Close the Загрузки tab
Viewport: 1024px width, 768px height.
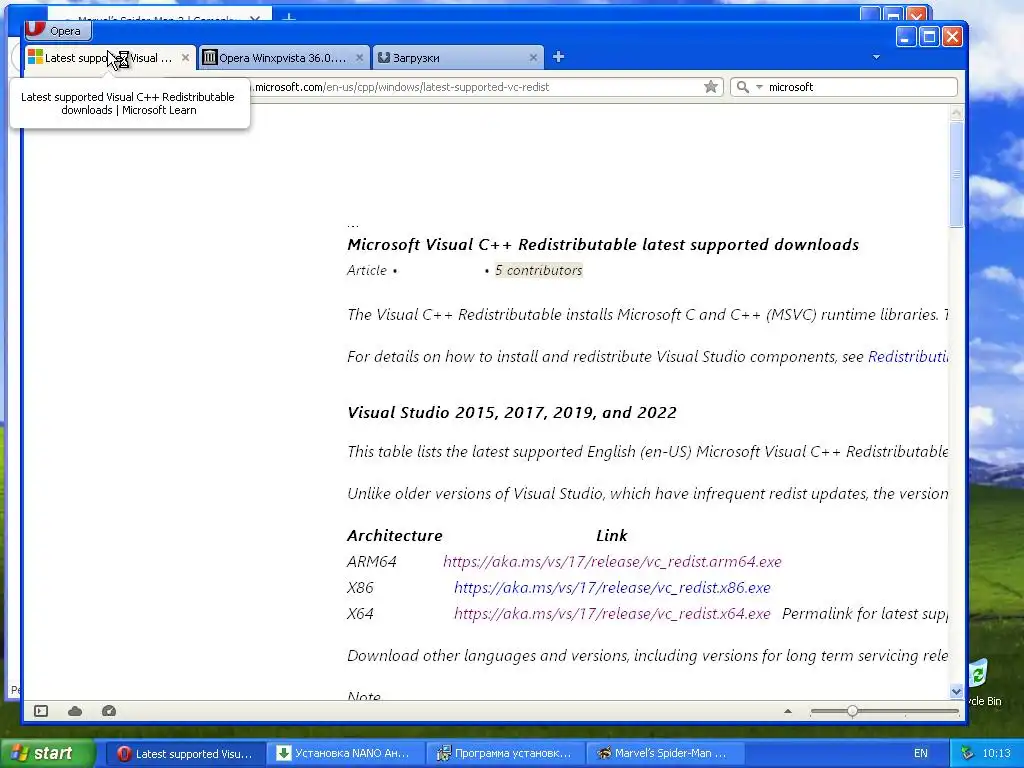pos(533,57)
